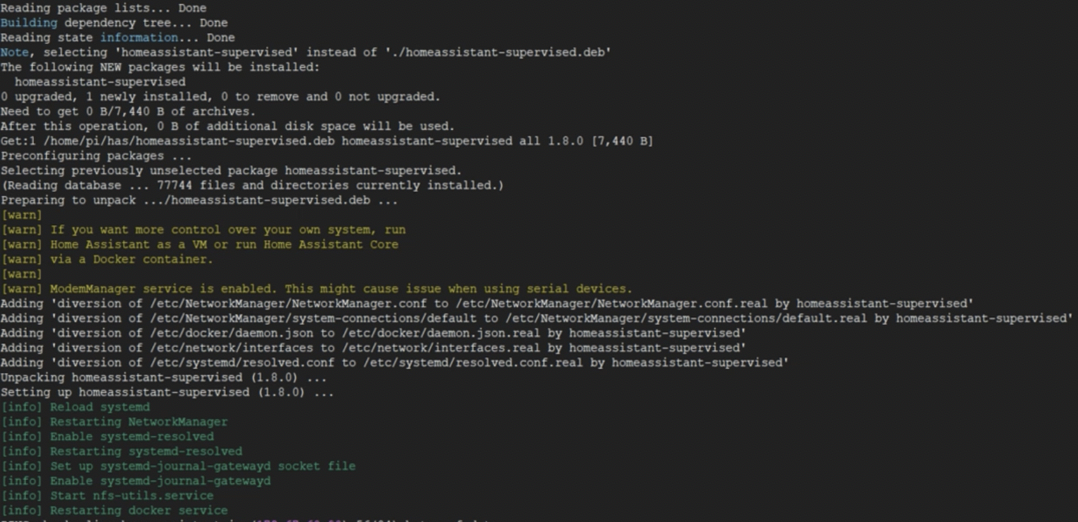The image size is (1078, 522).
Task: Click the blue 'Building' word in the output
Action: pos(29,23)
